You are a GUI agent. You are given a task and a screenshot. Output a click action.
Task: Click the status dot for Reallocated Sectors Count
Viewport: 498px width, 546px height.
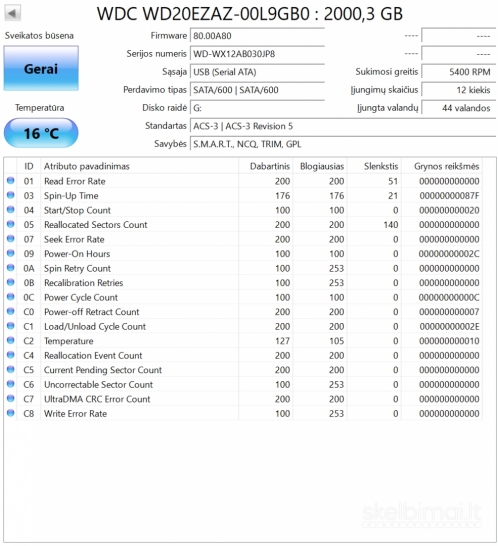(10, 224)
